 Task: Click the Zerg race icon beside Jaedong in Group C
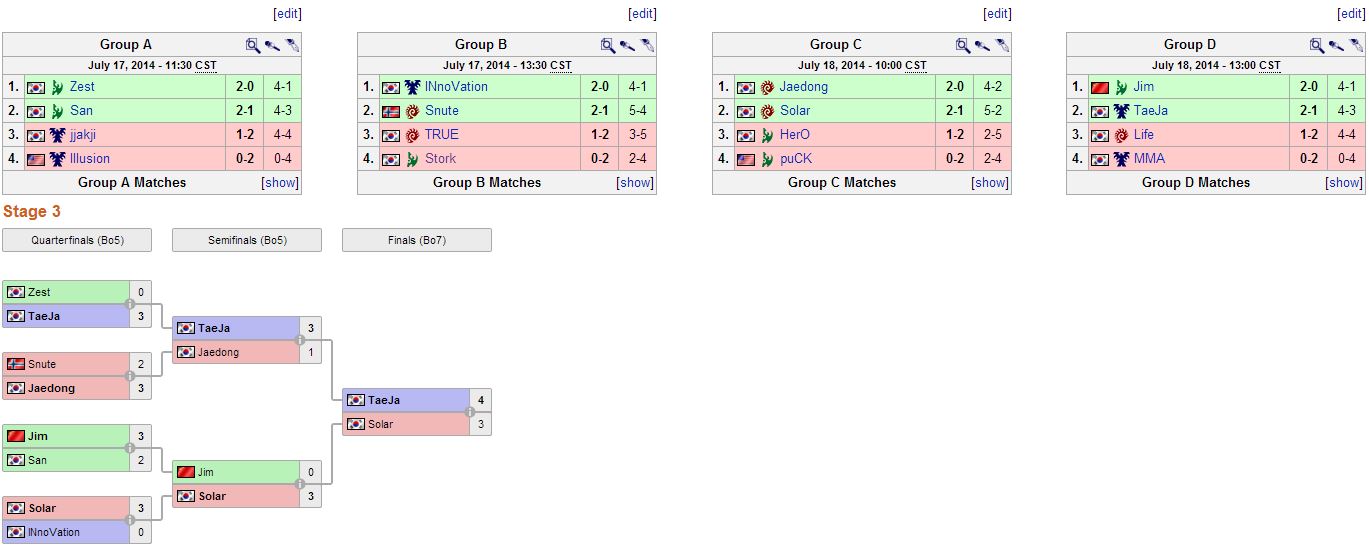(767, 87)
